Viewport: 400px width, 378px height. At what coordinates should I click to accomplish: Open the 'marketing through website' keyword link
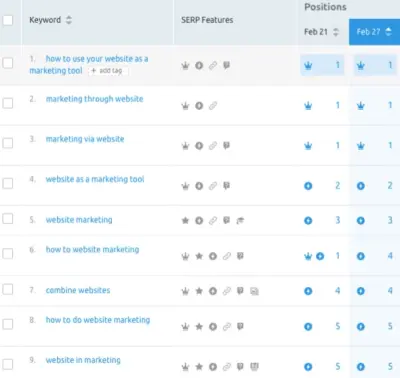pyautogui.click(x=95, y=99)
